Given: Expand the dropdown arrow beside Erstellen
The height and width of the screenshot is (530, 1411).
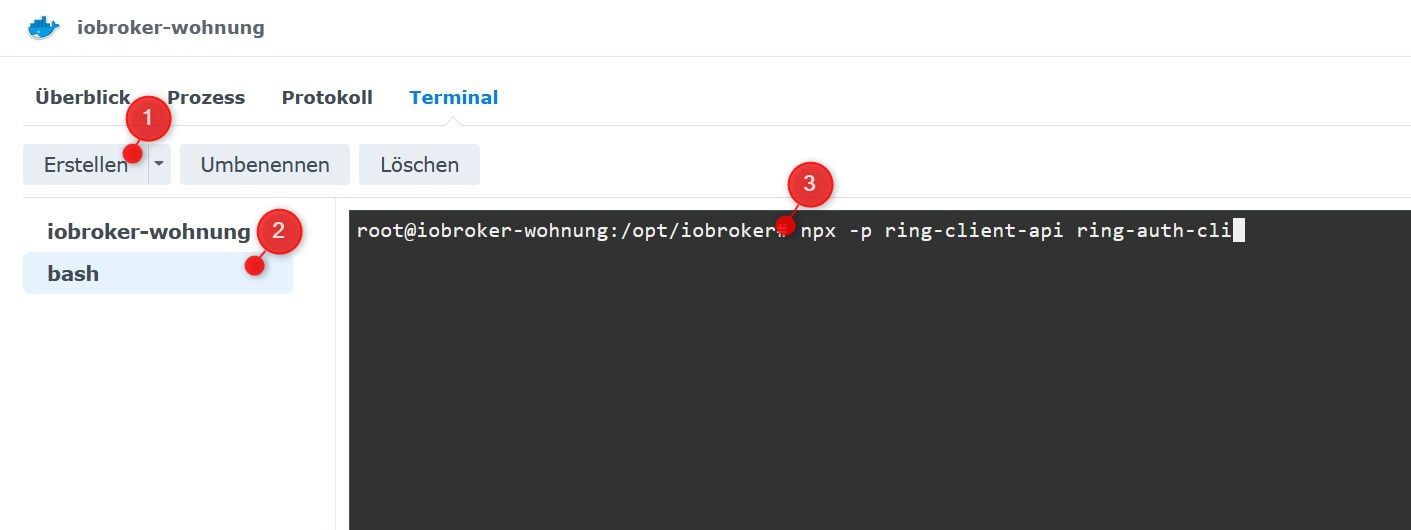Looking at the screenshot, I should [x=160, y=165].
